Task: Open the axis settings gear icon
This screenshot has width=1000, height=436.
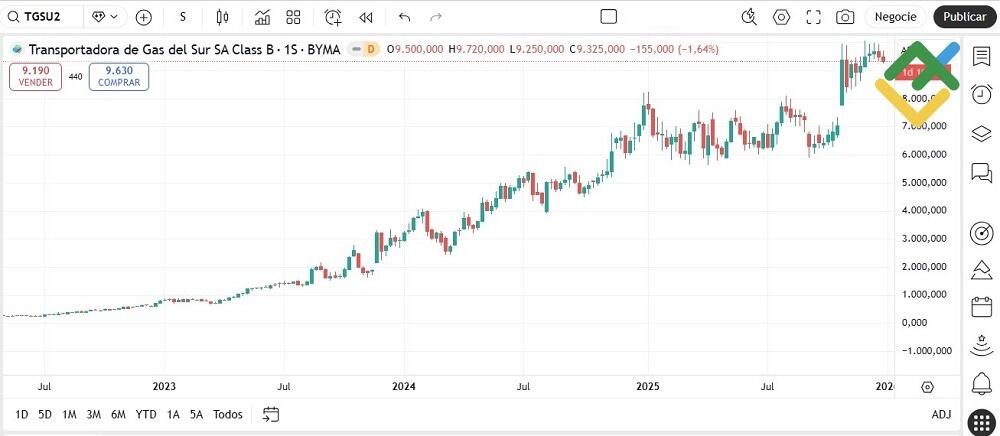Action: [927, 387]
